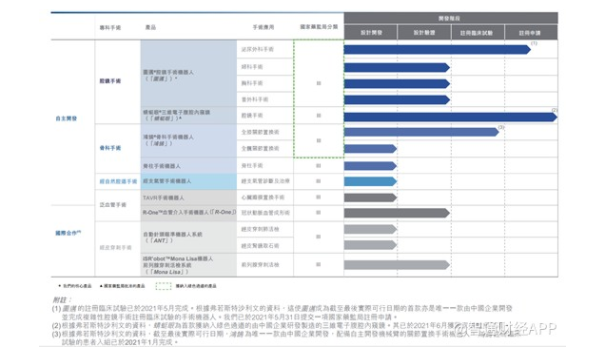Click the 經皮腎鏡取石術 application cell

pyautogui.click(x=265, y=245)
